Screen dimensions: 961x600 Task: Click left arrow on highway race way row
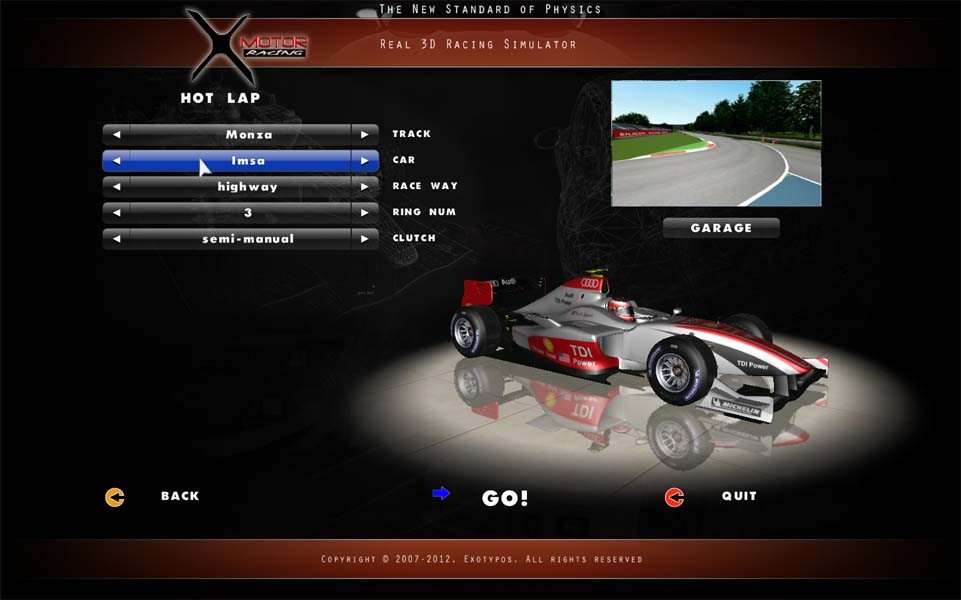coord(116,186)
